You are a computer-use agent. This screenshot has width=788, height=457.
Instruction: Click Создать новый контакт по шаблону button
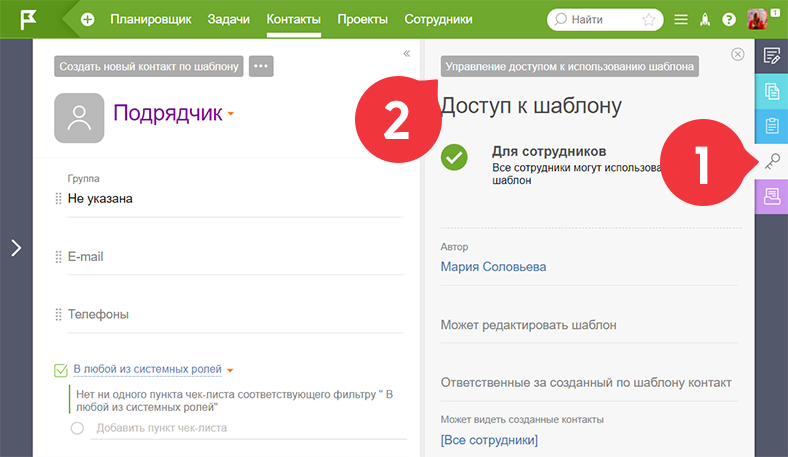[x=149, y=66]
